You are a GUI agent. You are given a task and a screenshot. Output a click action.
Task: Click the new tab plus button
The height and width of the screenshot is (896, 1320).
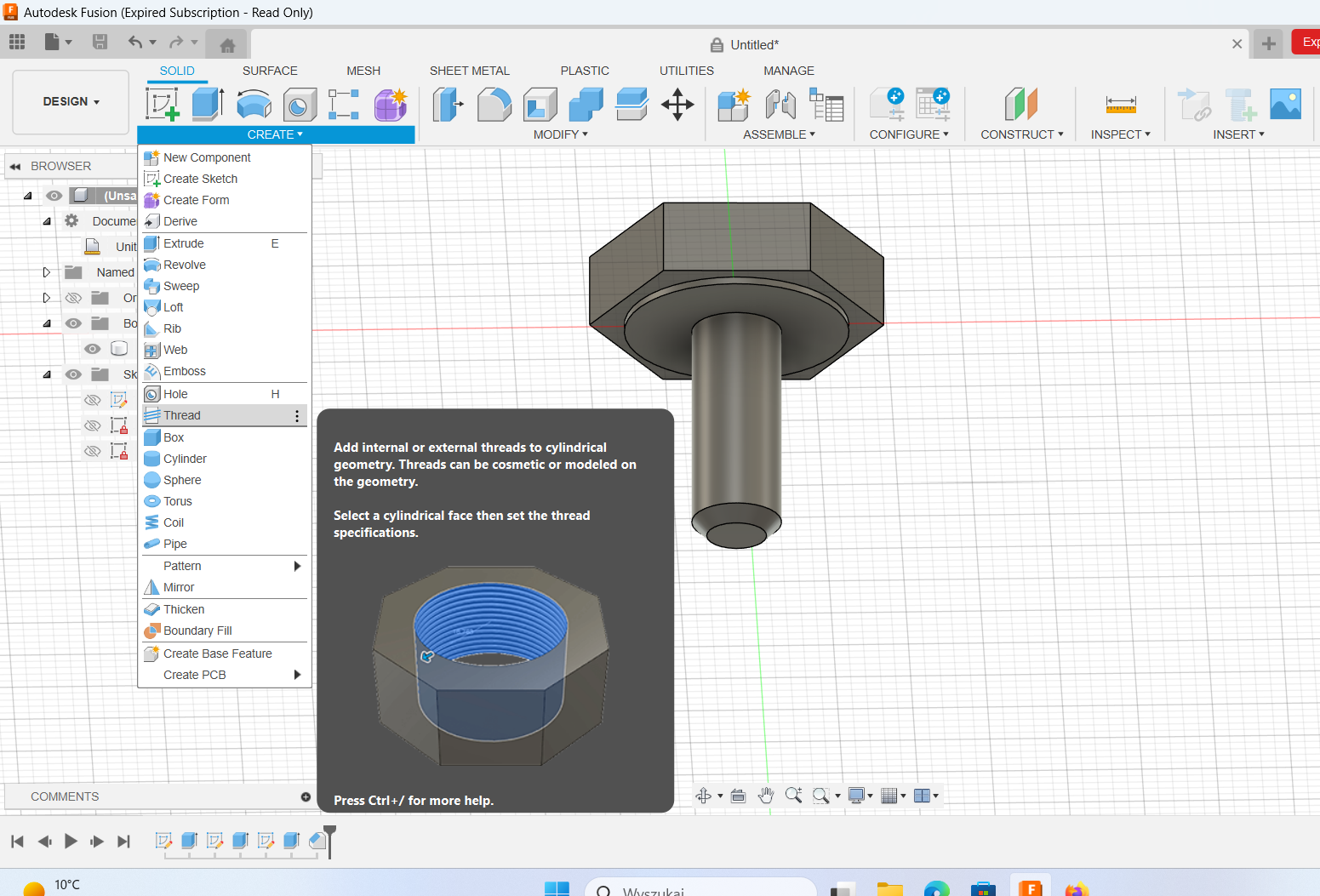point(1269,43)
